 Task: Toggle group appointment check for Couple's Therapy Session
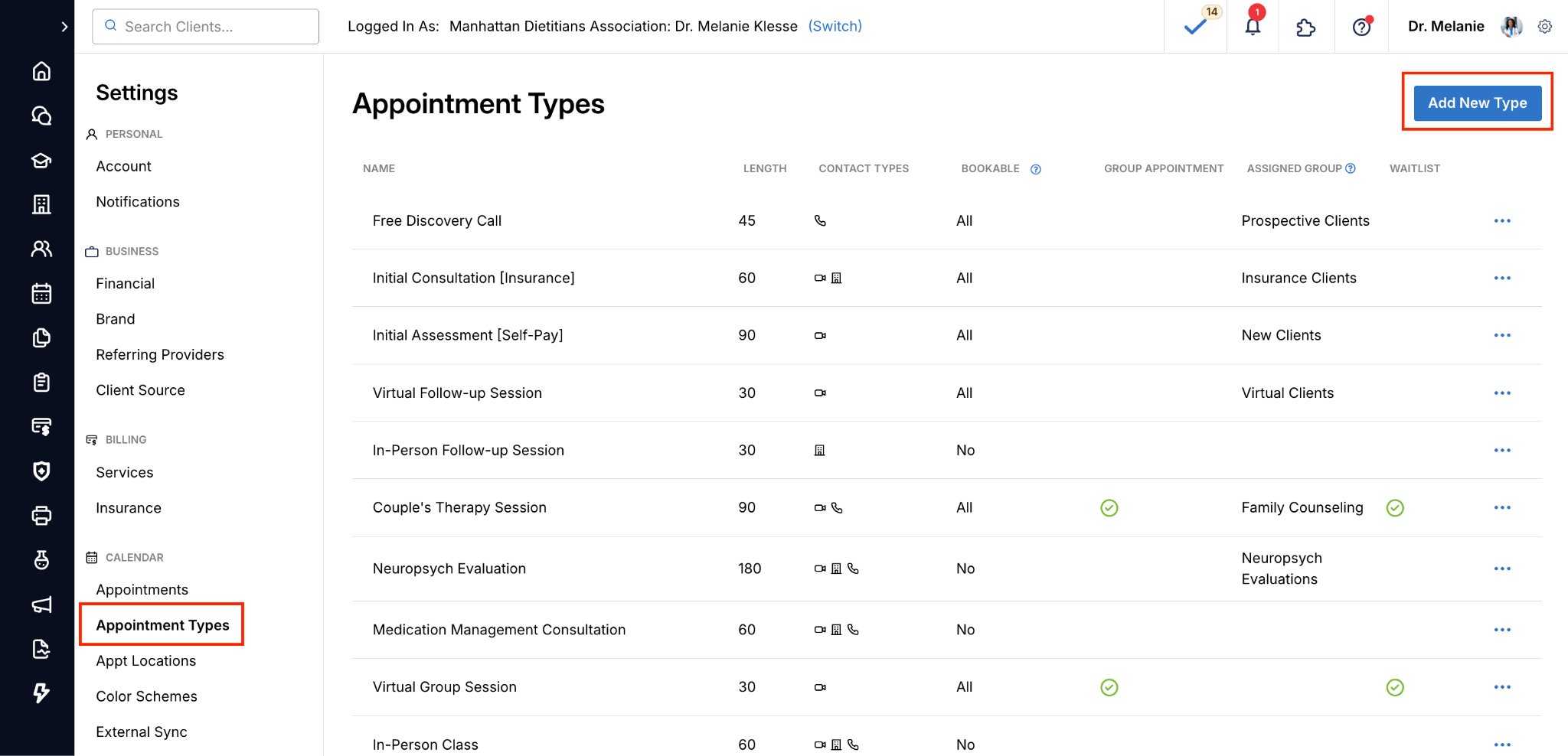click(1109, 508)
